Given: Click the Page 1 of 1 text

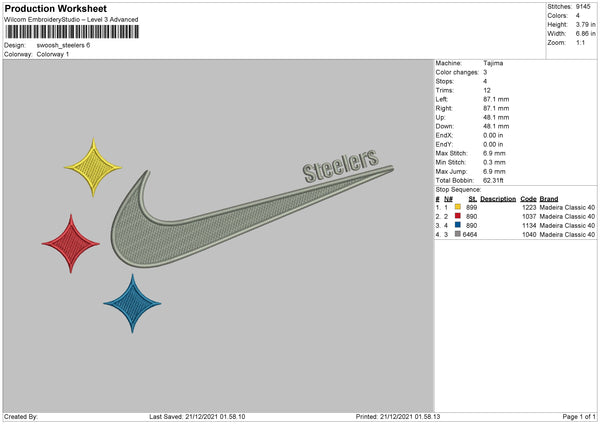Looking at the screenshot, I should click(x=579, y=417).
